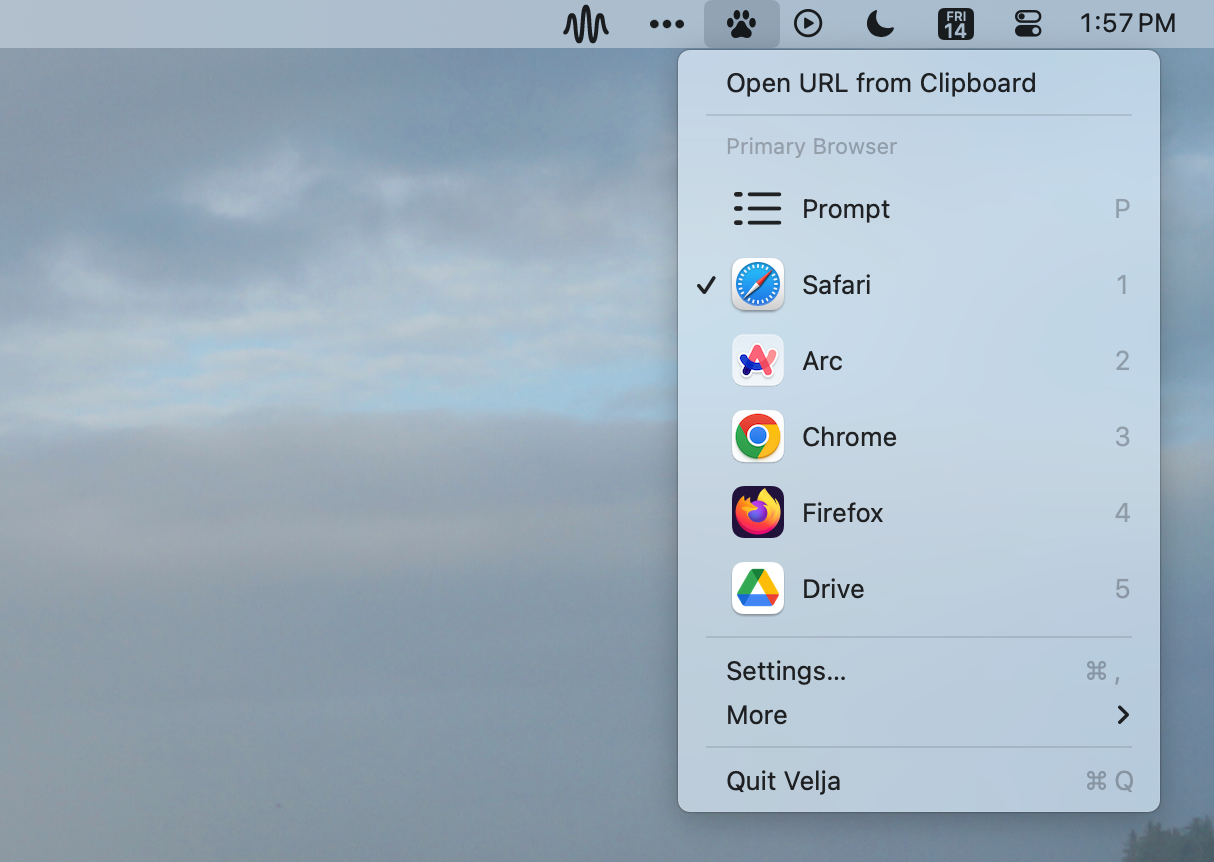Viewport: 1214px width, 862px height.
Task: Click the Prompt list icon
Action: [757, 209]
